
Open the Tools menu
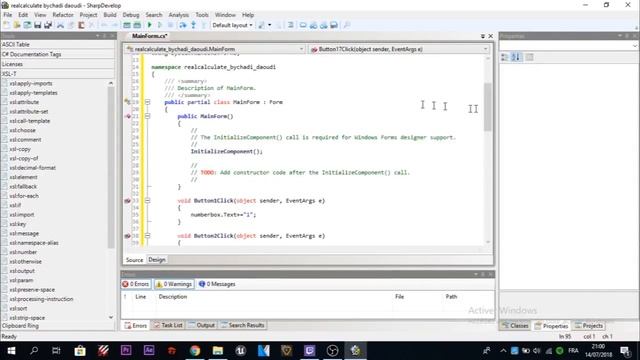tap(202, 15)
